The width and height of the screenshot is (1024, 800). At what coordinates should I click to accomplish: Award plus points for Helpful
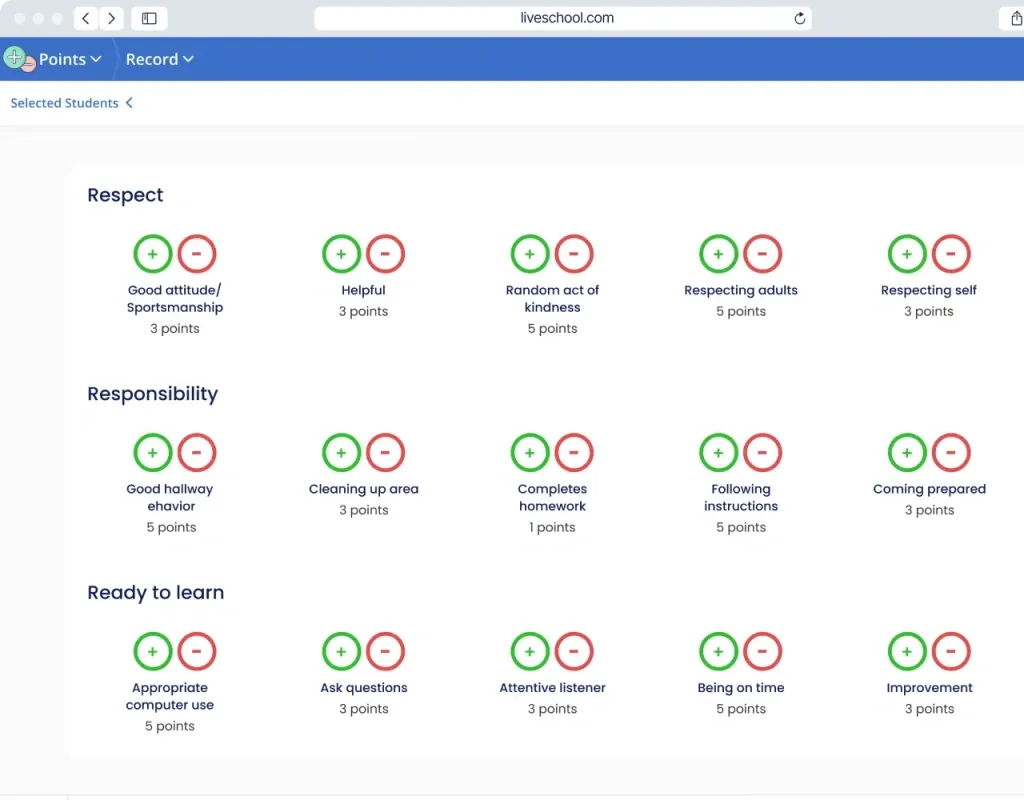(341, 254)
